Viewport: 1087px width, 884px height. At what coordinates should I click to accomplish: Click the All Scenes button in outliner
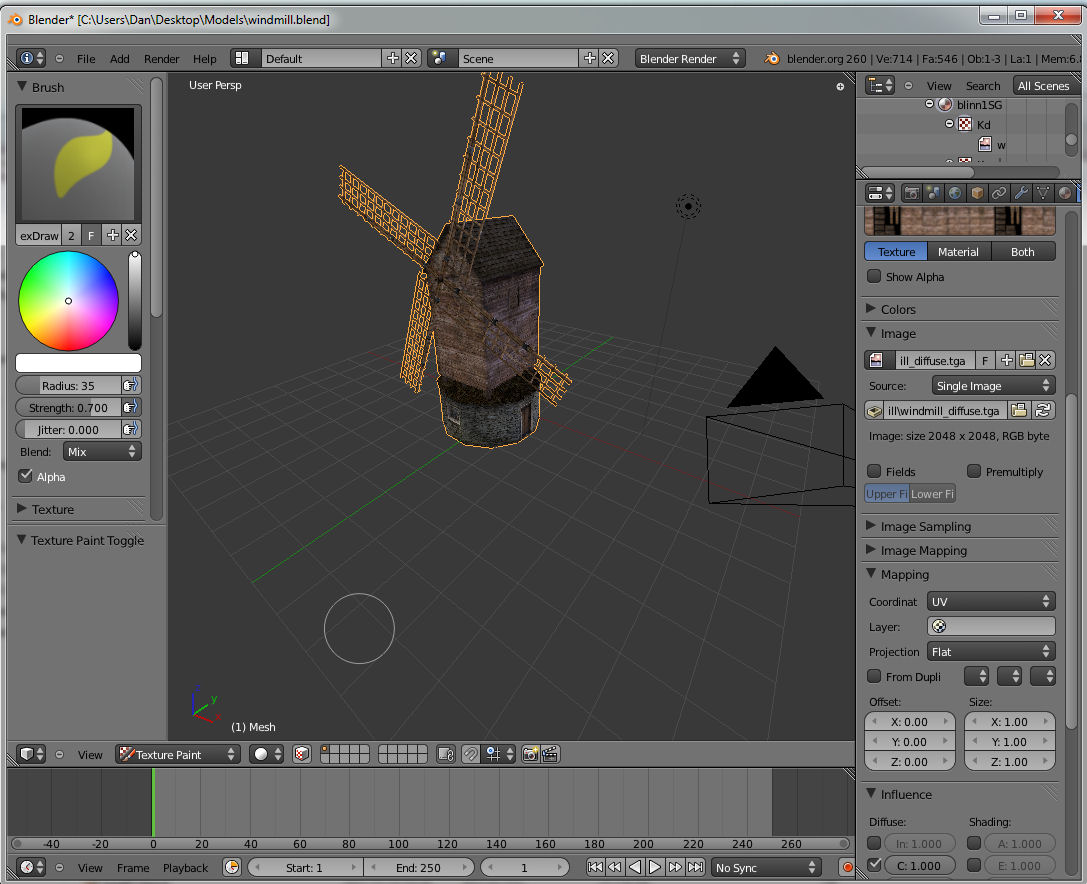[1043, 85]
